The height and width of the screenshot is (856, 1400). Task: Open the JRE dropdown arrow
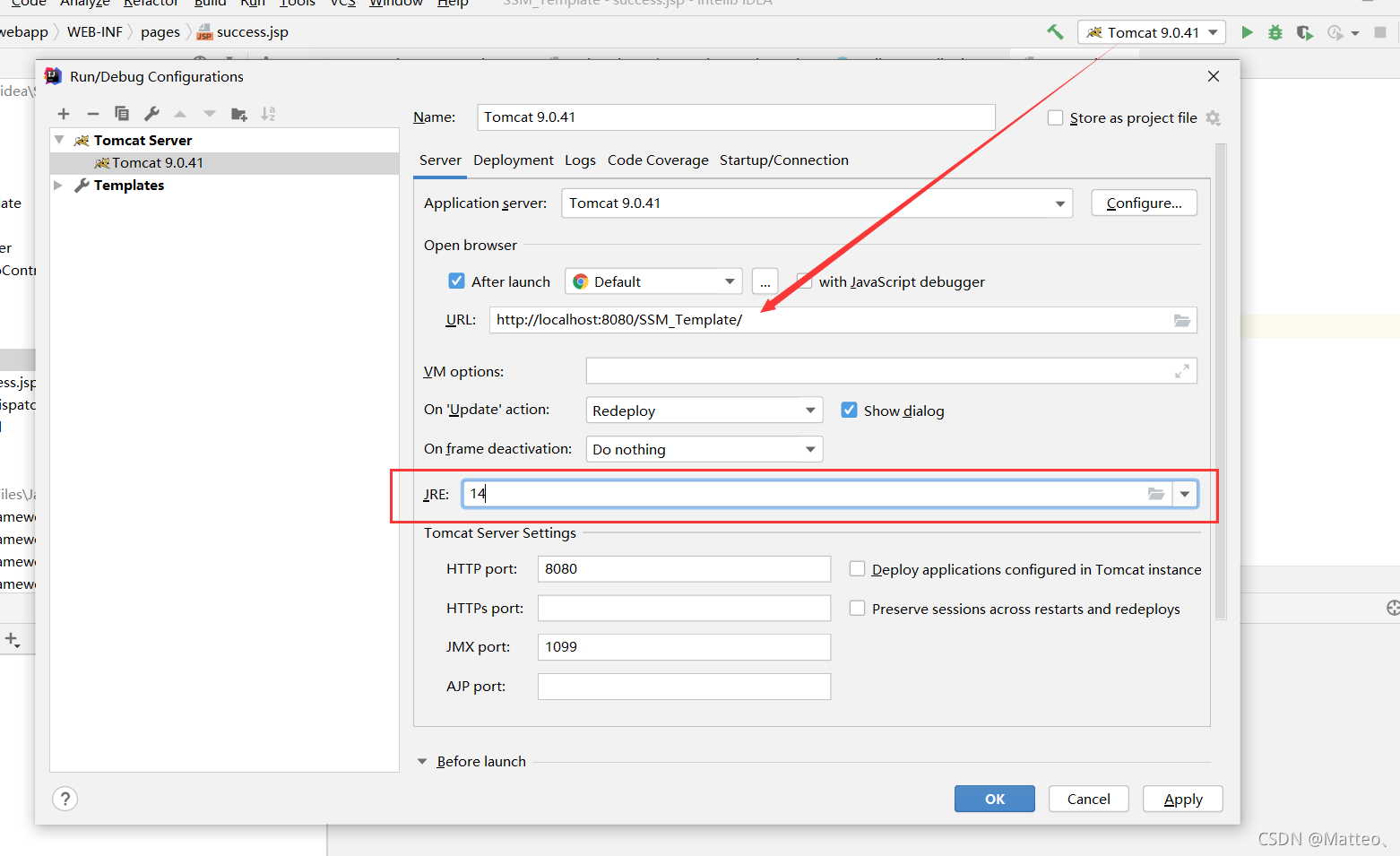1185,494
